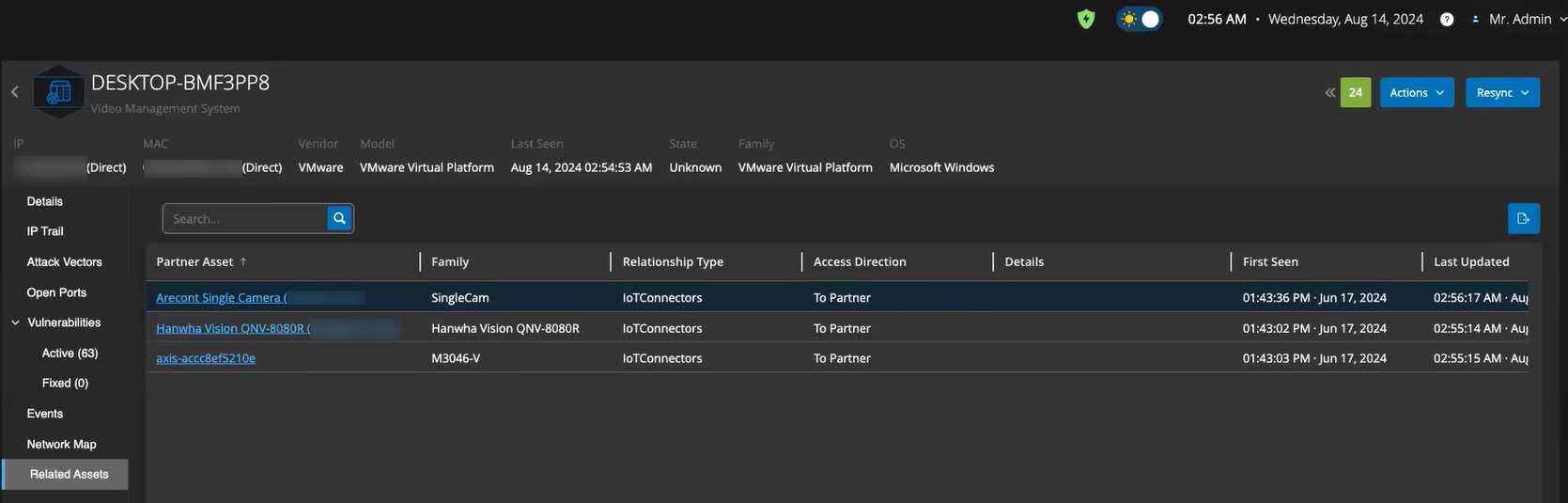This screenshot has height=503, width=1568.
Task: Sort by Partner Asset column
Action: pos(194,261)
